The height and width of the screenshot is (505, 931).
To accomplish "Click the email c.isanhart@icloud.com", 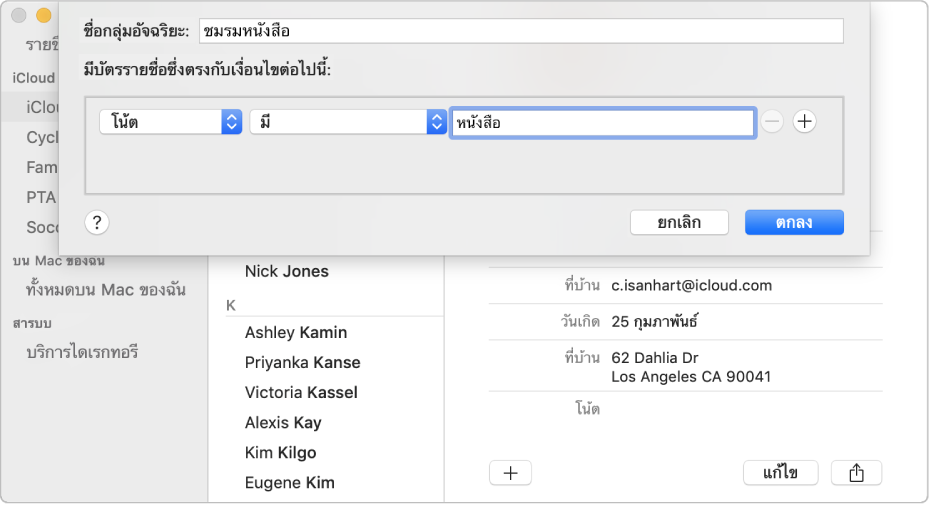I will click(692, 285).
